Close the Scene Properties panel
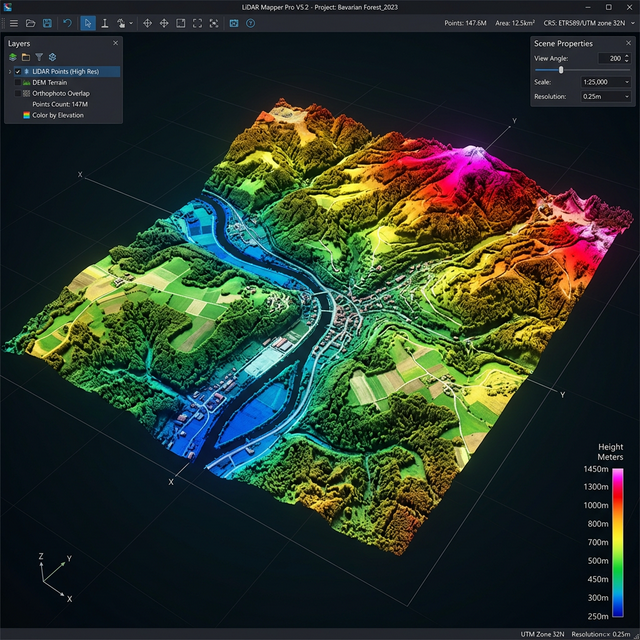The width and height of the screenshot is (640, 640). tap(626, 44)
